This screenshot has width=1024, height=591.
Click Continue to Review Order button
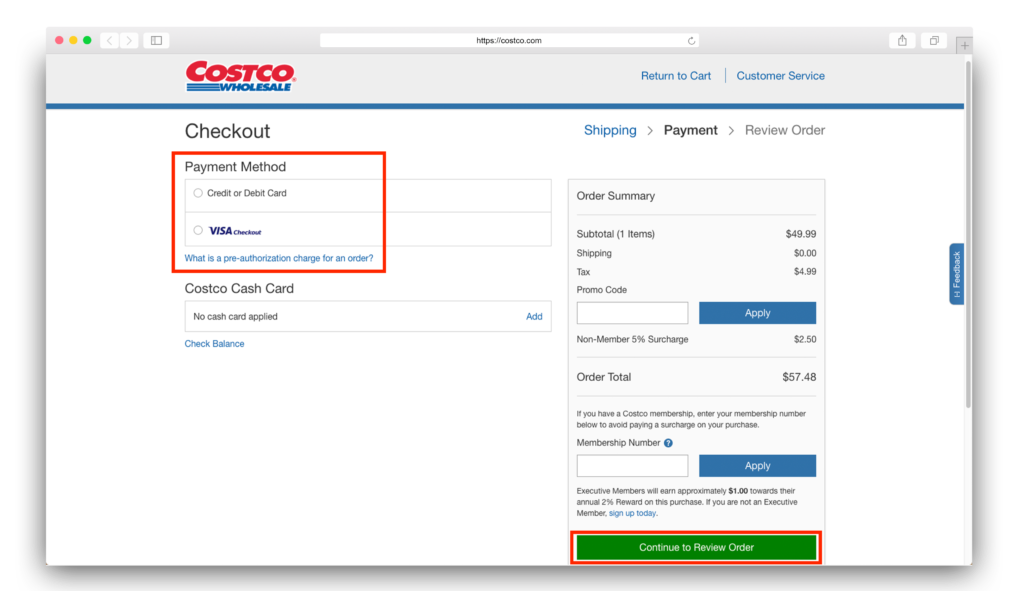pyautogui.click(x=696, y=547)
